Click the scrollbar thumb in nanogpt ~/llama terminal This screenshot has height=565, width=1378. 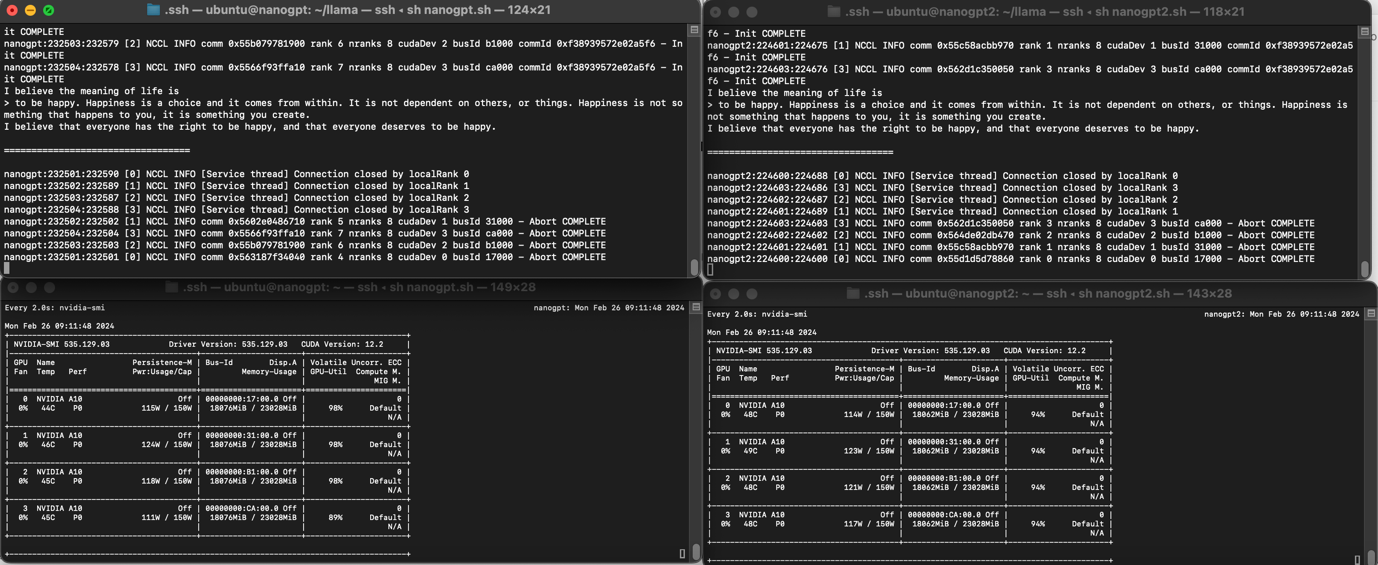694,268
